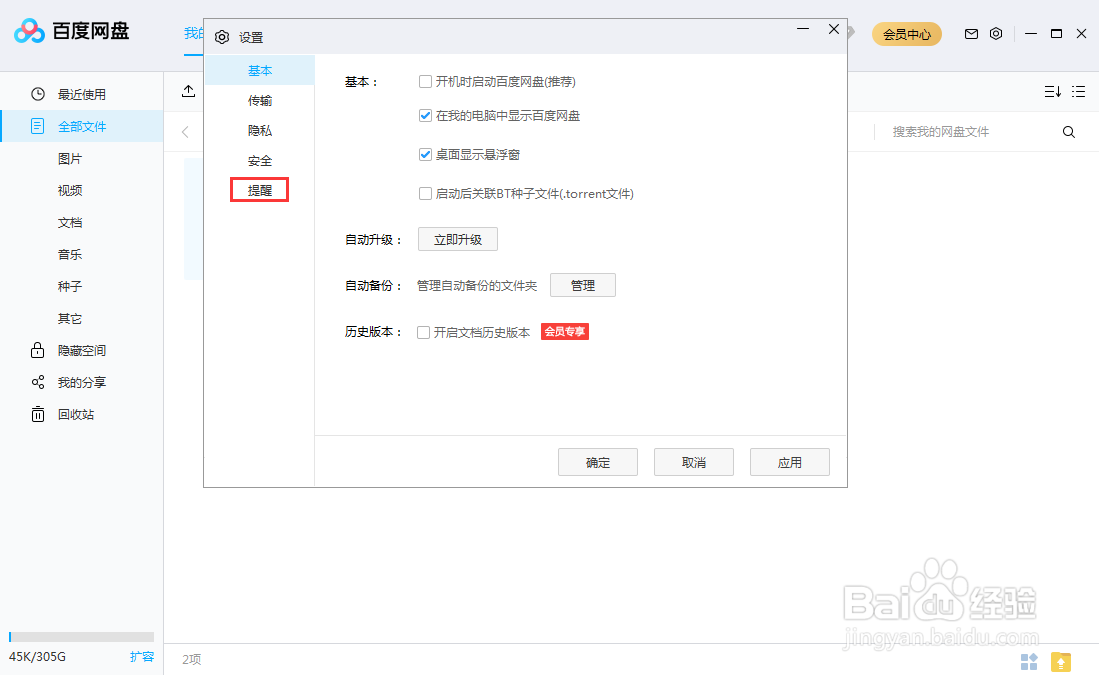Open the mail message icon in title bar

point(971,34)
